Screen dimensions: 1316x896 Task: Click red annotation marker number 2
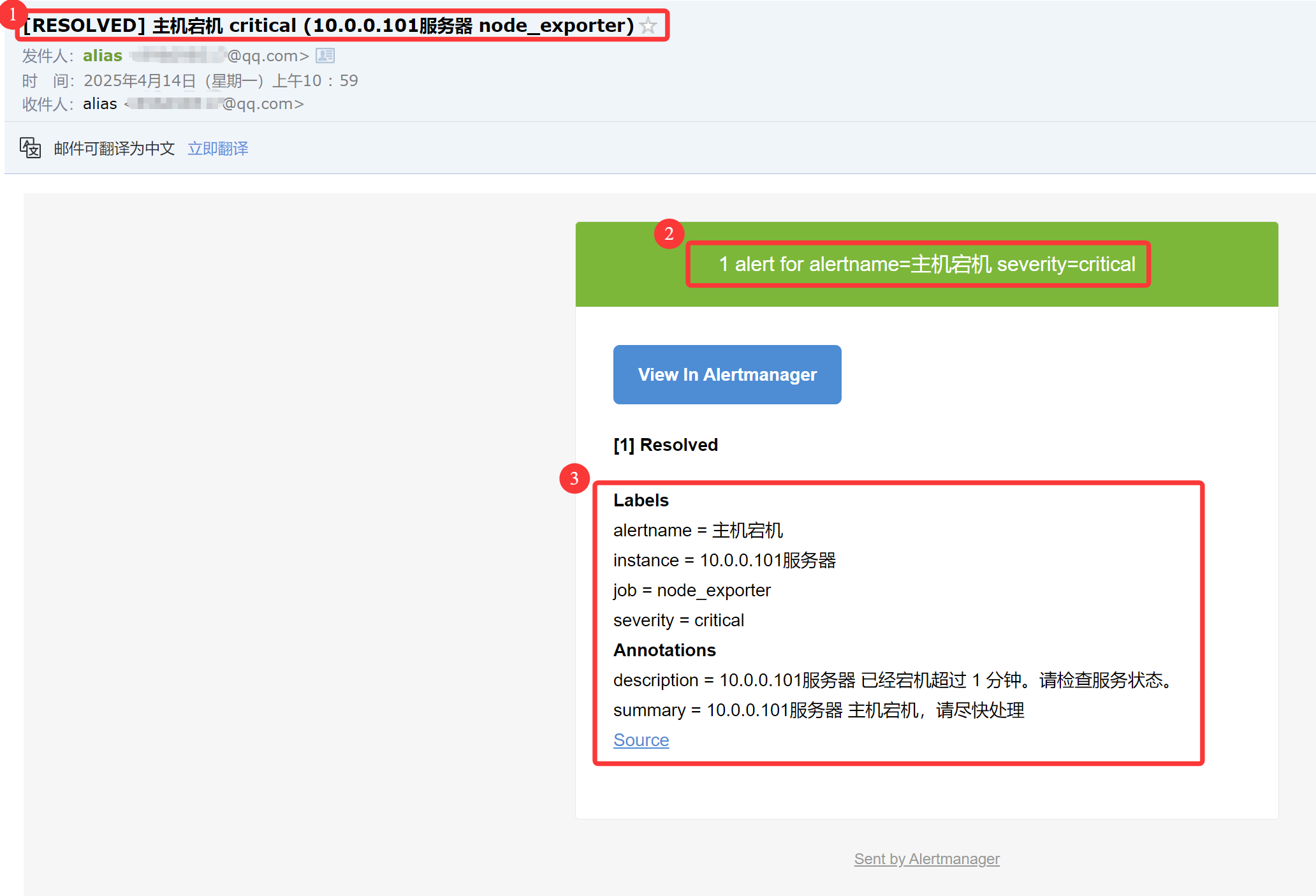click(x=669, y=233)
